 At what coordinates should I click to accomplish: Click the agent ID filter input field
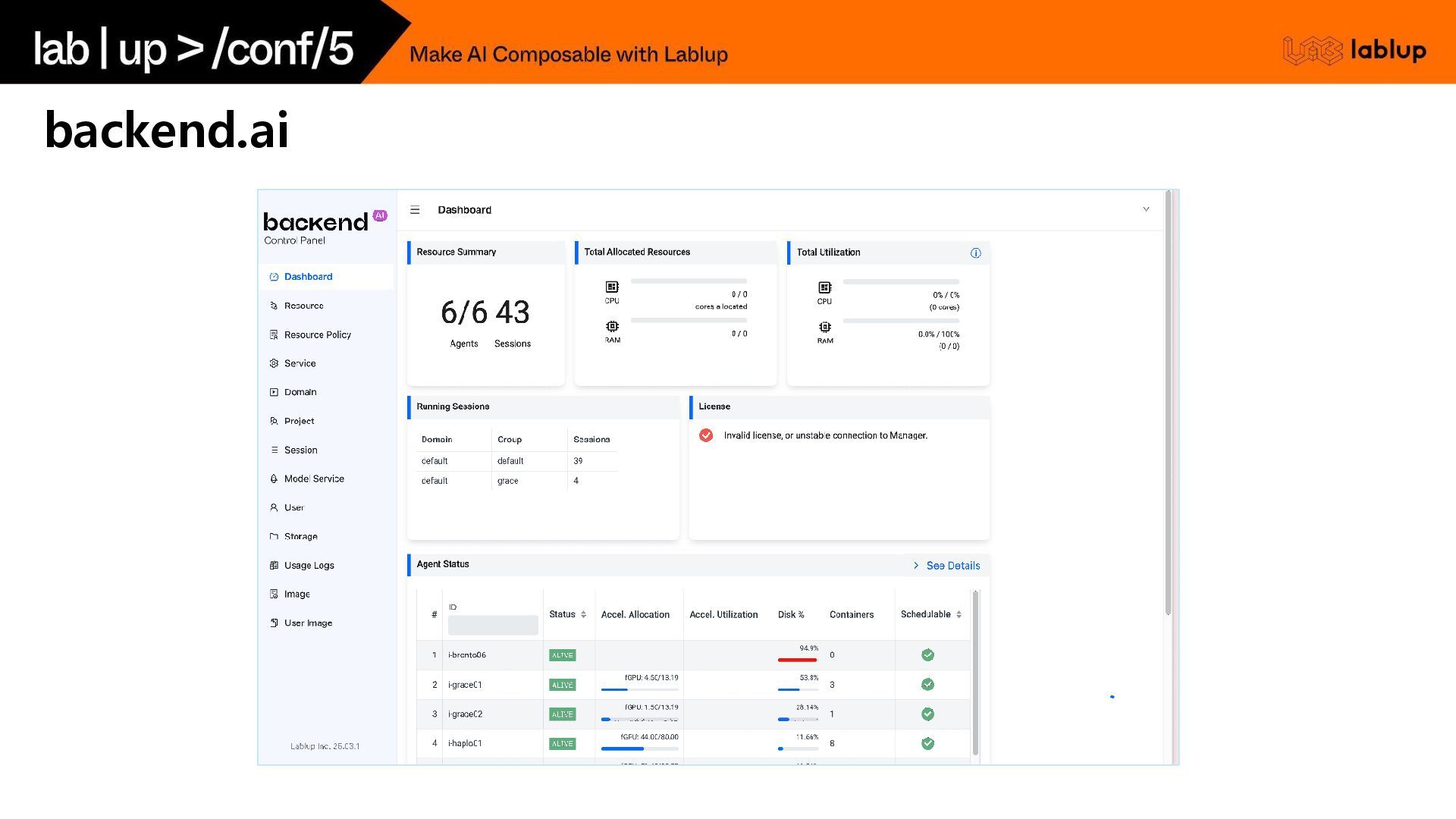[493, 626]
